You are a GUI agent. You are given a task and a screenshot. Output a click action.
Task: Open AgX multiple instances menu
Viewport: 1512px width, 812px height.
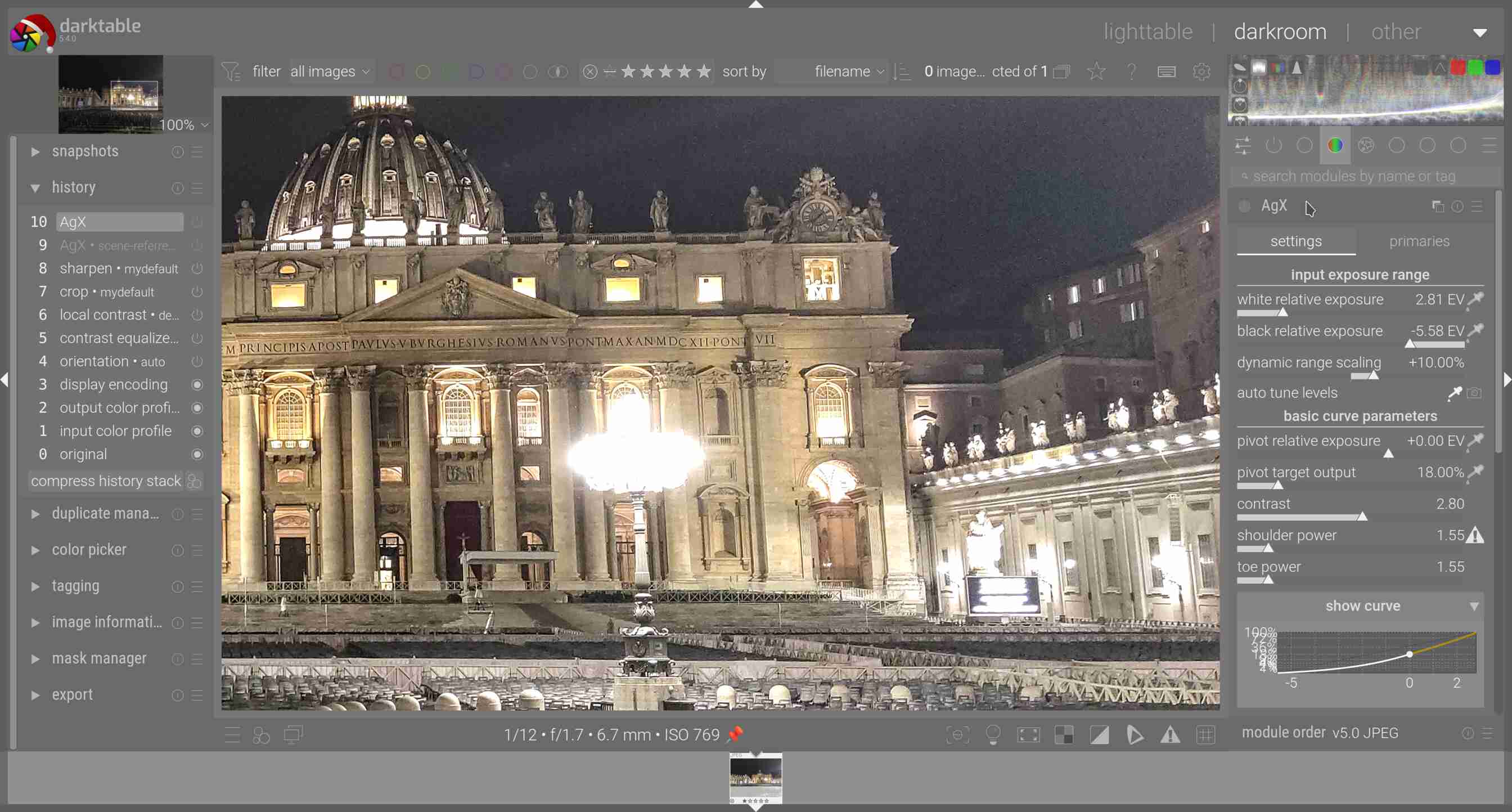point(1437,206)
